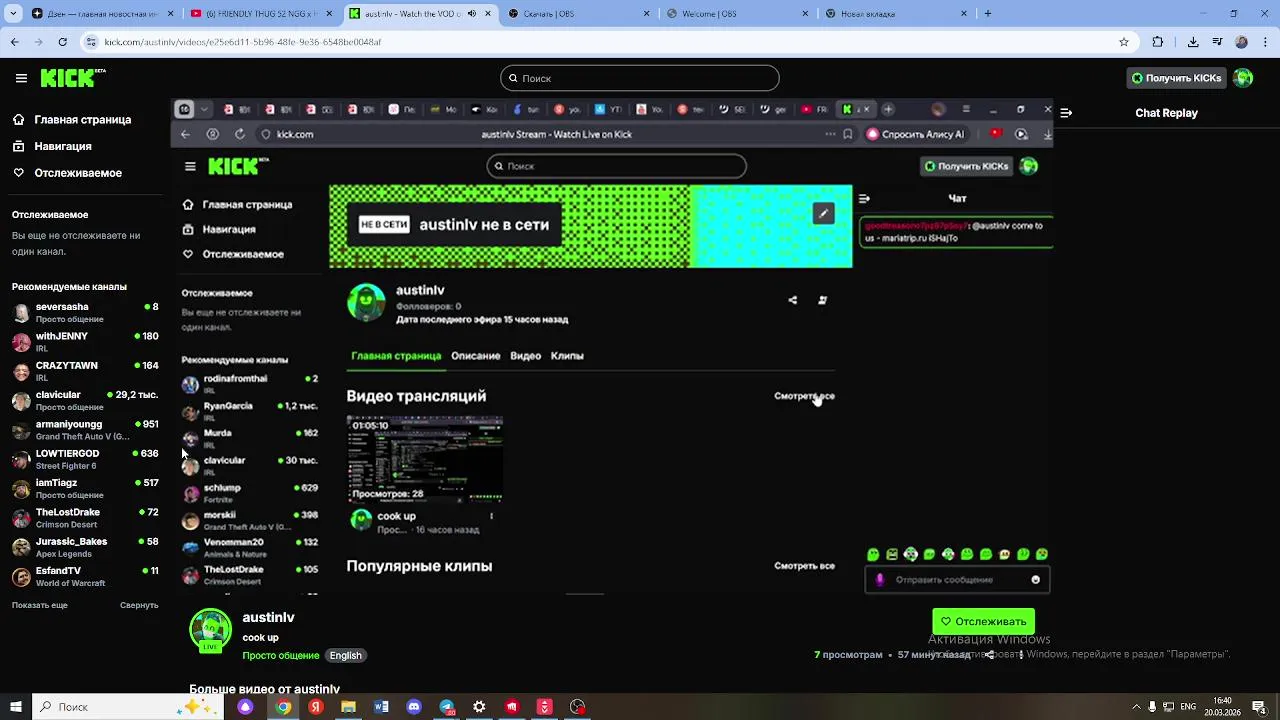Open EsfandTV recommended channel
The width and height of the screenshot is (1280, 720).
click(85, 576)
